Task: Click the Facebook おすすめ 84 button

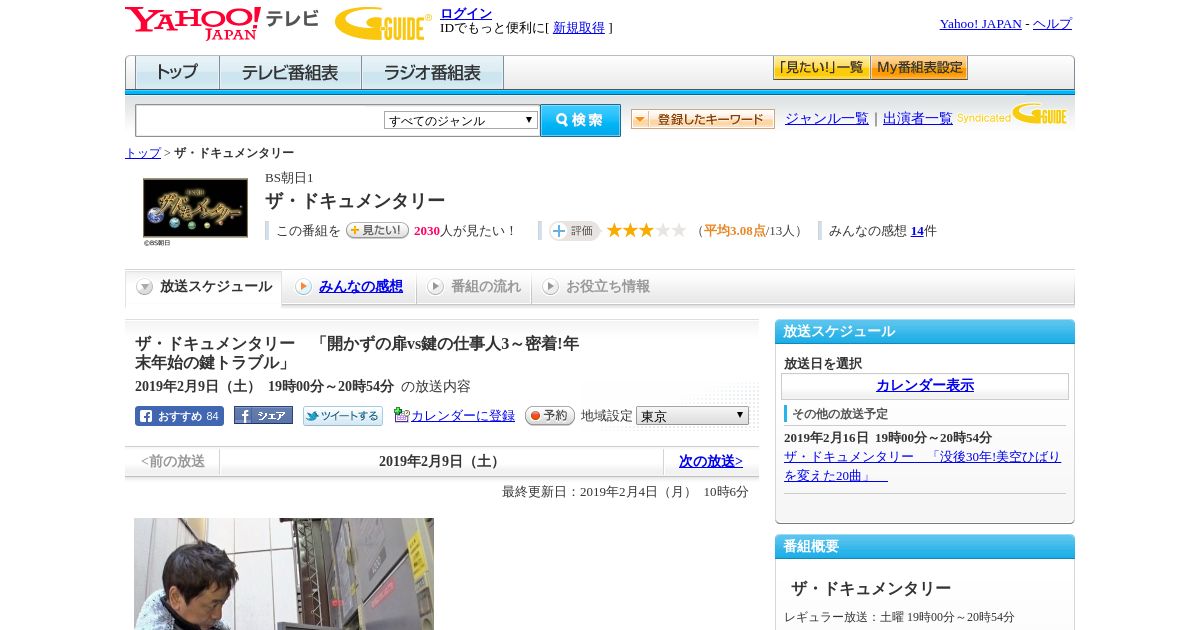Action: [x=179, y=416]
